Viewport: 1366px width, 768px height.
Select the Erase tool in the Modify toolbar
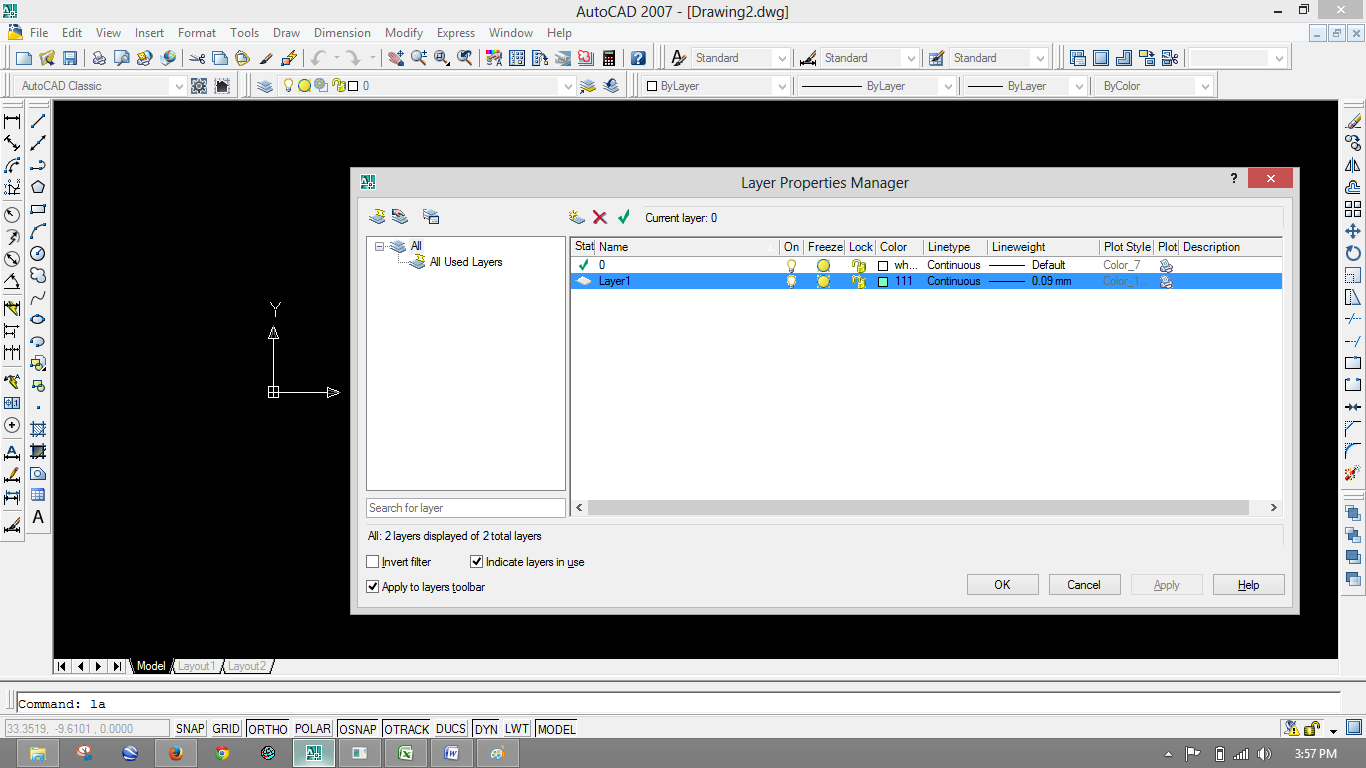tap(1353, 121)
